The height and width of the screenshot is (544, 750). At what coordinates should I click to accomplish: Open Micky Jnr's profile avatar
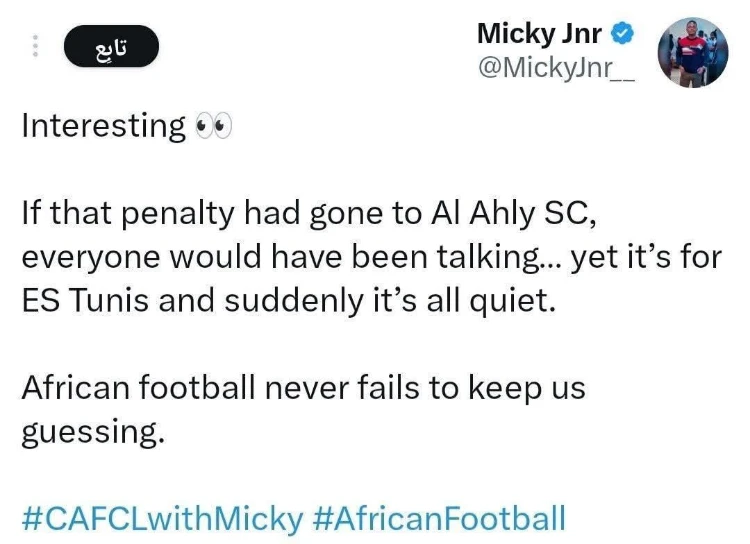(692, 52)
